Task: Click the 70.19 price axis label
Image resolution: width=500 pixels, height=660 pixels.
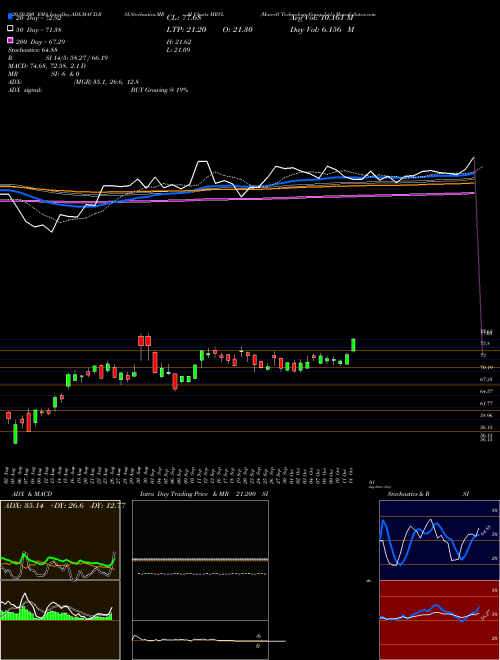Action: pyautogui.click(x=486, y=367)
